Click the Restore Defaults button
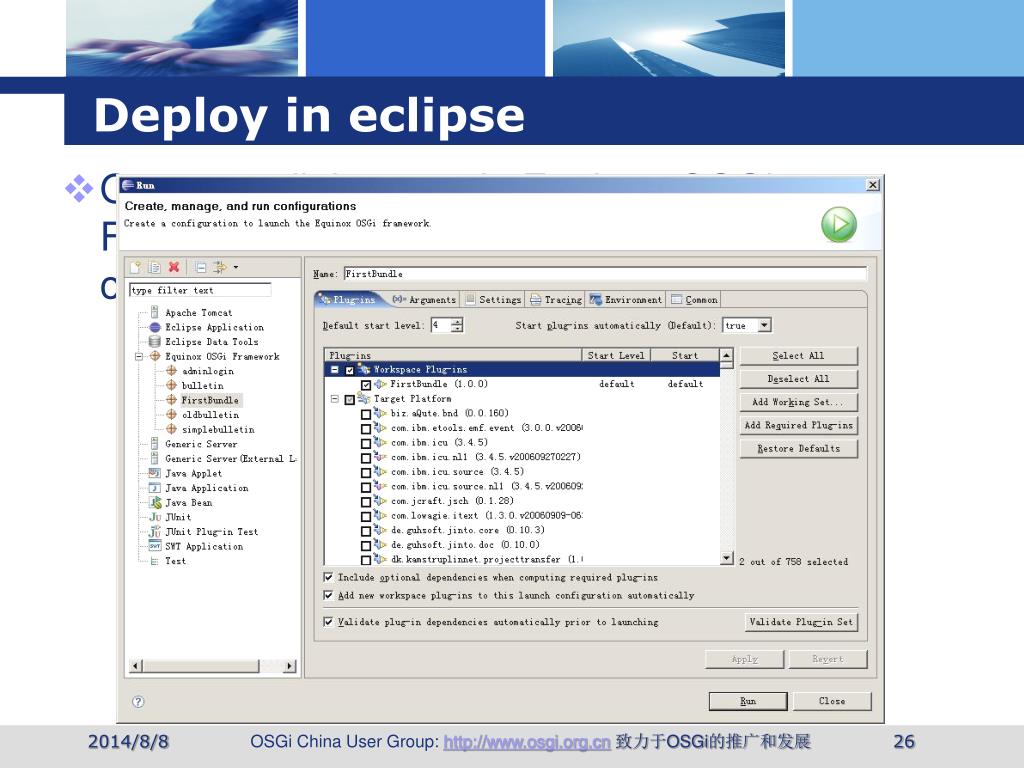1024x768 pixels. tap(798, 449)
